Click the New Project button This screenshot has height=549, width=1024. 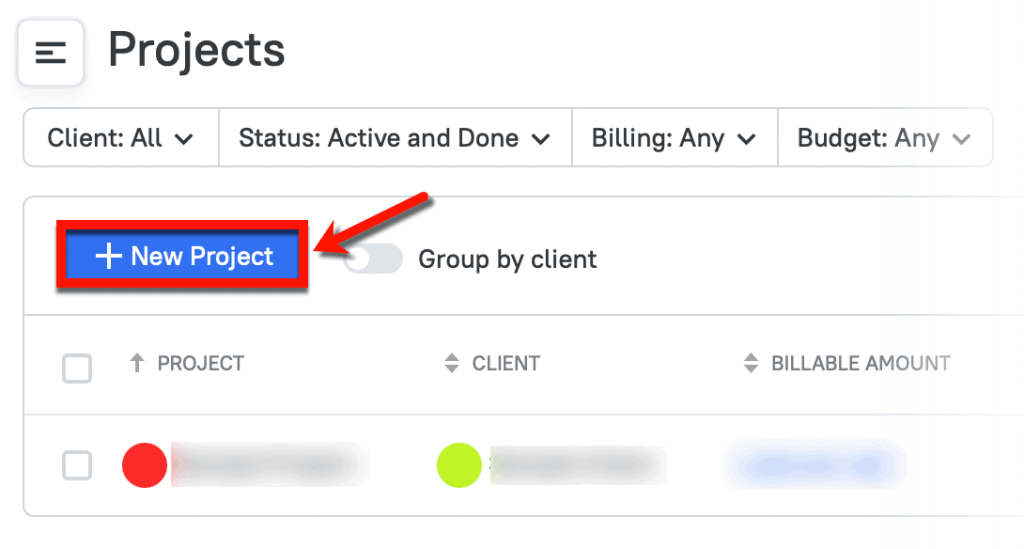click(183, 257)
